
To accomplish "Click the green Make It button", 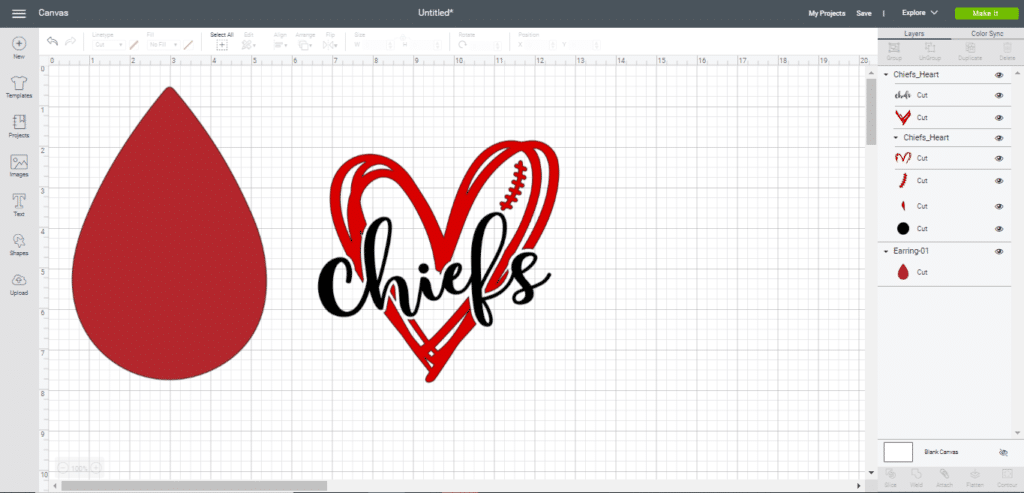I will 985,13.
